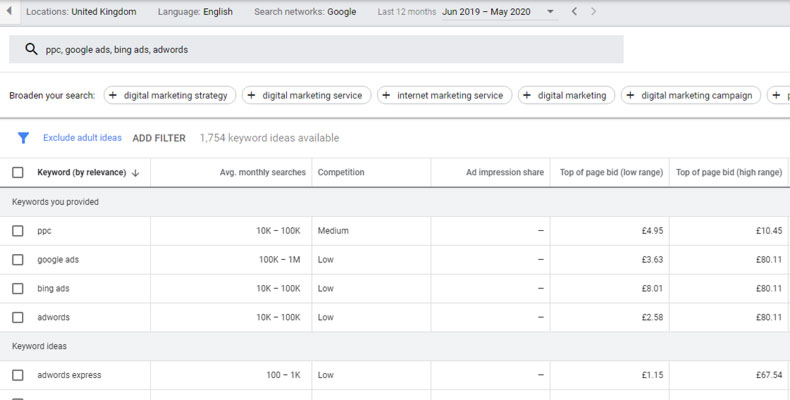Sort by Avg. monthly searches column
This screenshot has height=400, width=790.
coord(262,173)
